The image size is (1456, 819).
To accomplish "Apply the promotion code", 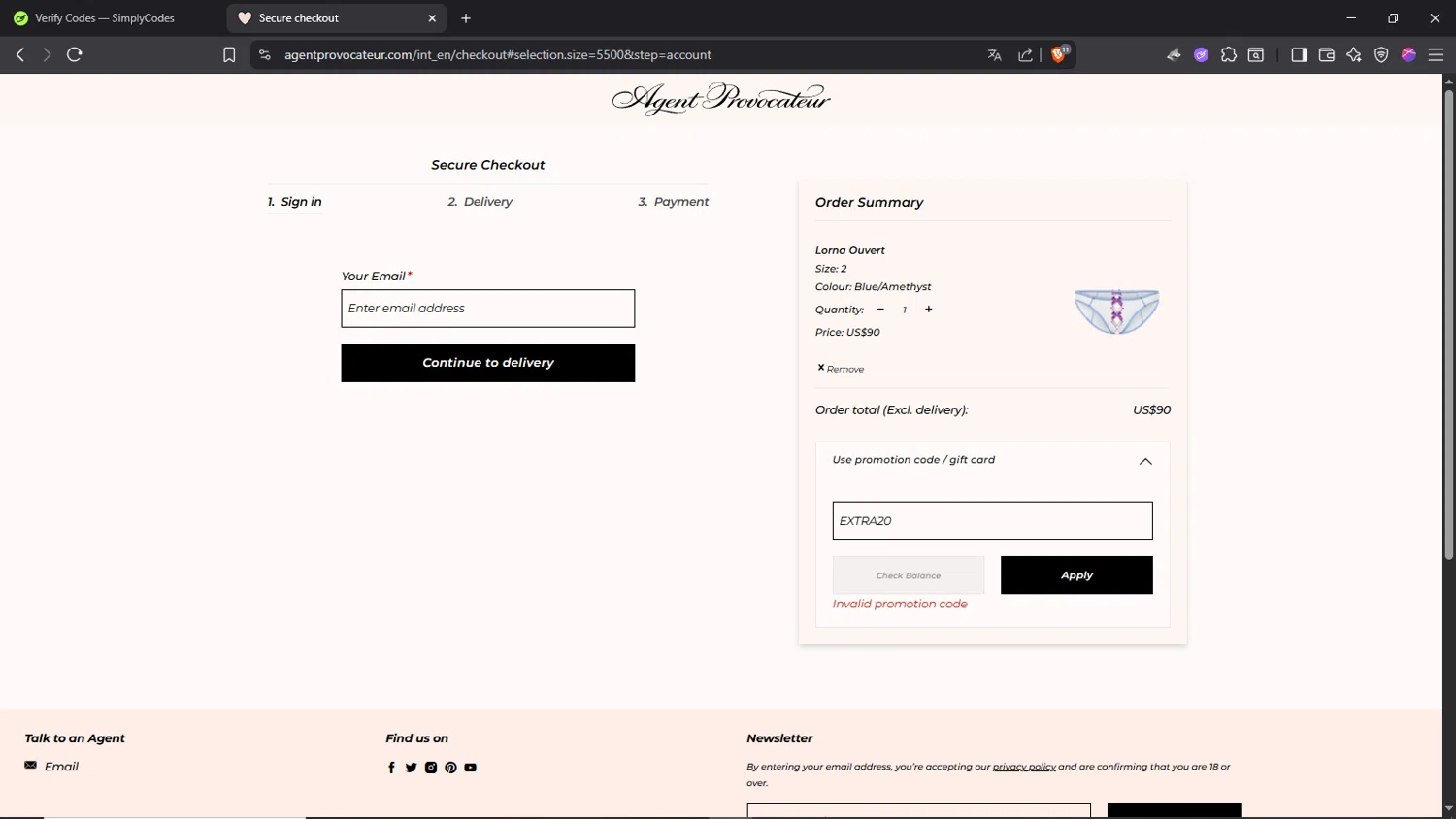I will tap(1076, 575).
